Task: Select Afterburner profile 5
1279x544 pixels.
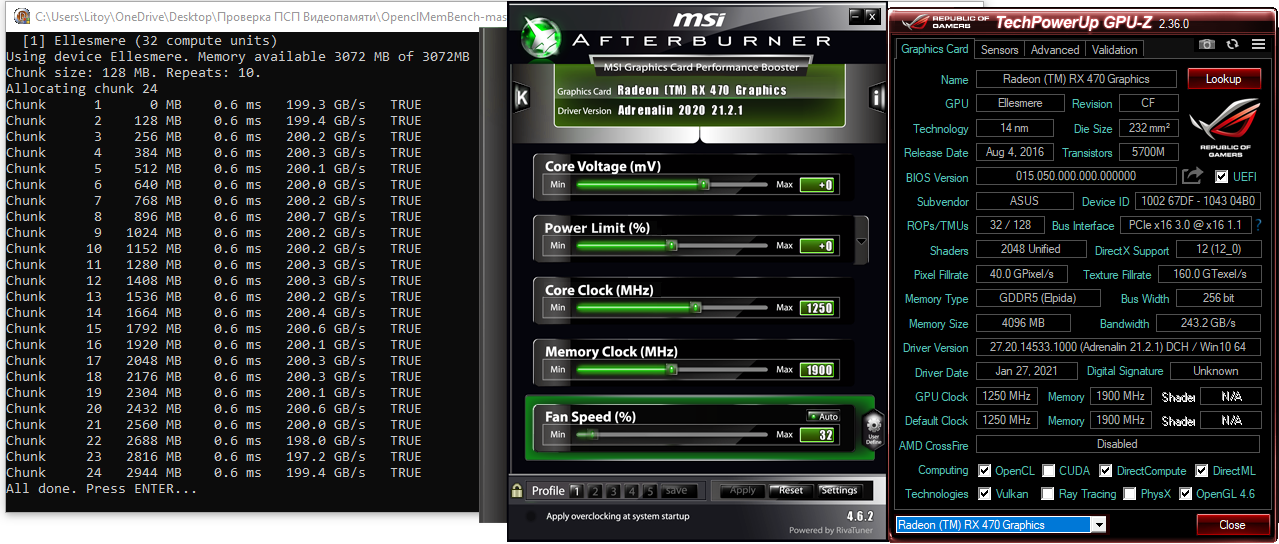Action: point(648,491)
